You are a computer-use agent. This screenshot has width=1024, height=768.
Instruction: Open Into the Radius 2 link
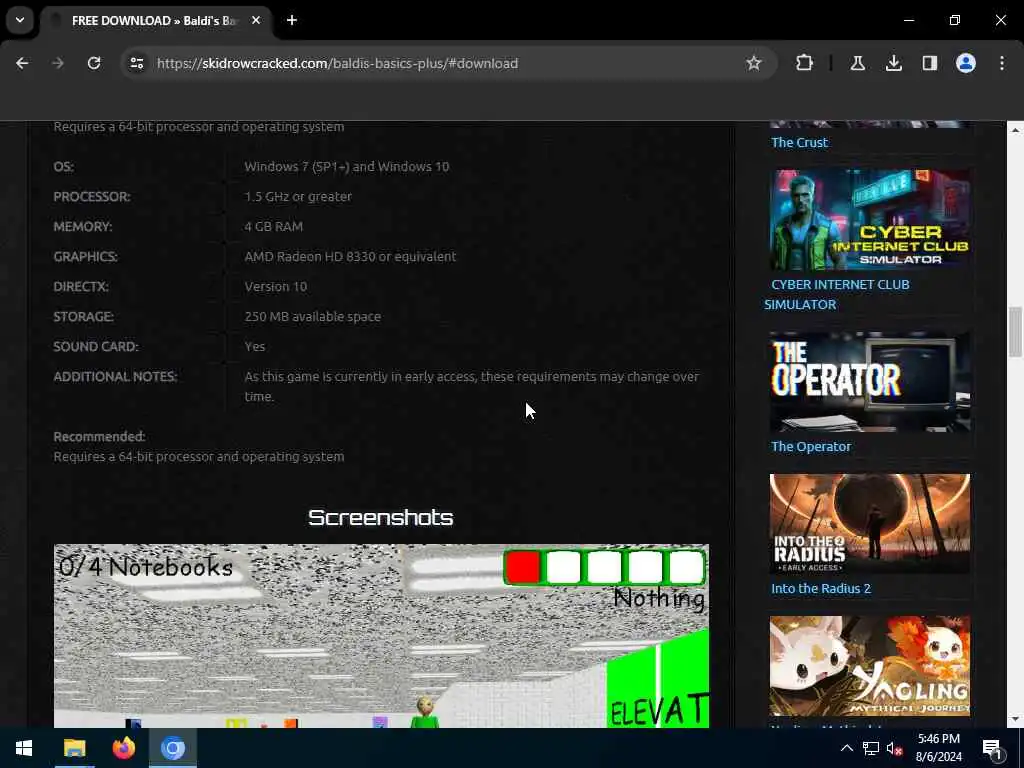click(x=821, y=588)
